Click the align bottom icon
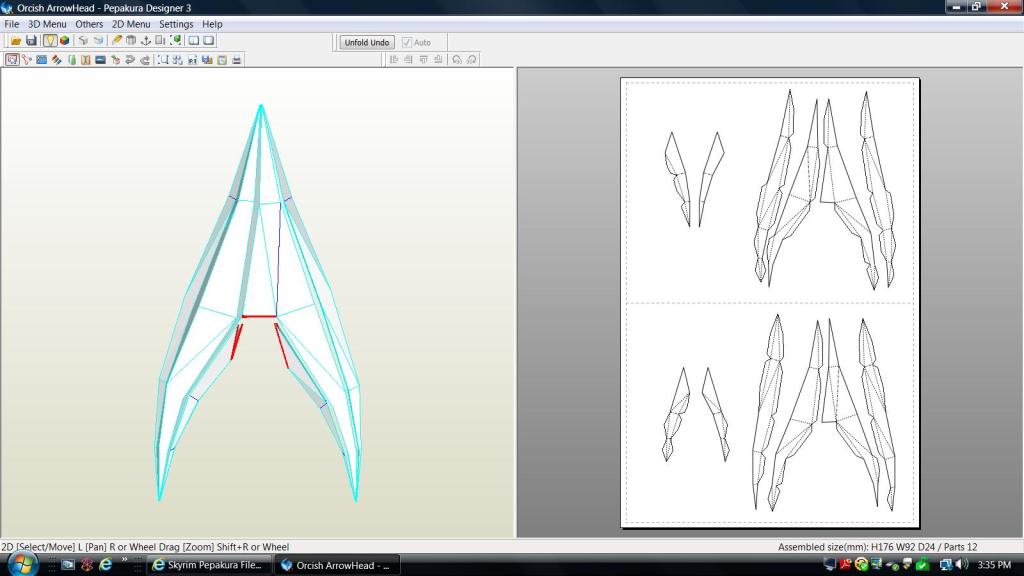 (438, 59)
